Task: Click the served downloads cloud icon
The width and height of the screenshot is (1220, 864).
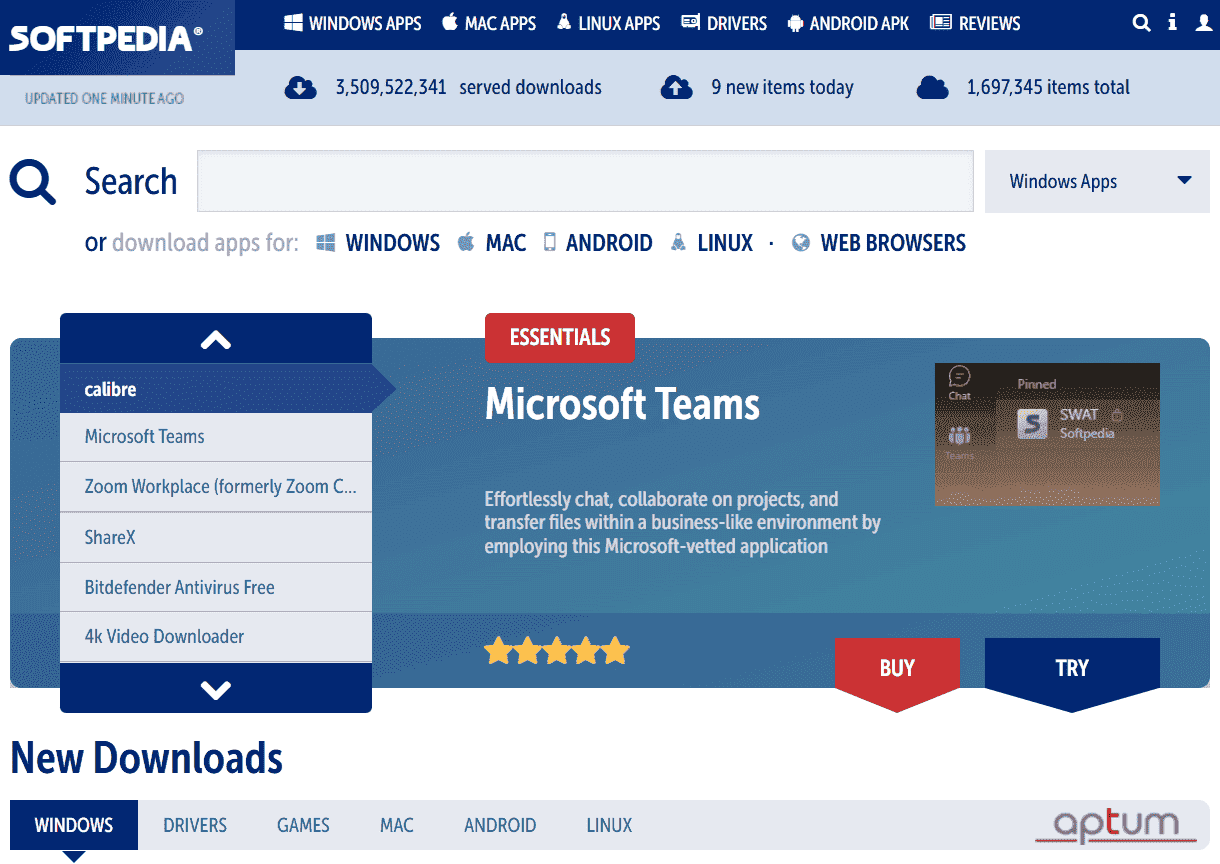Action: coord(300,88)
